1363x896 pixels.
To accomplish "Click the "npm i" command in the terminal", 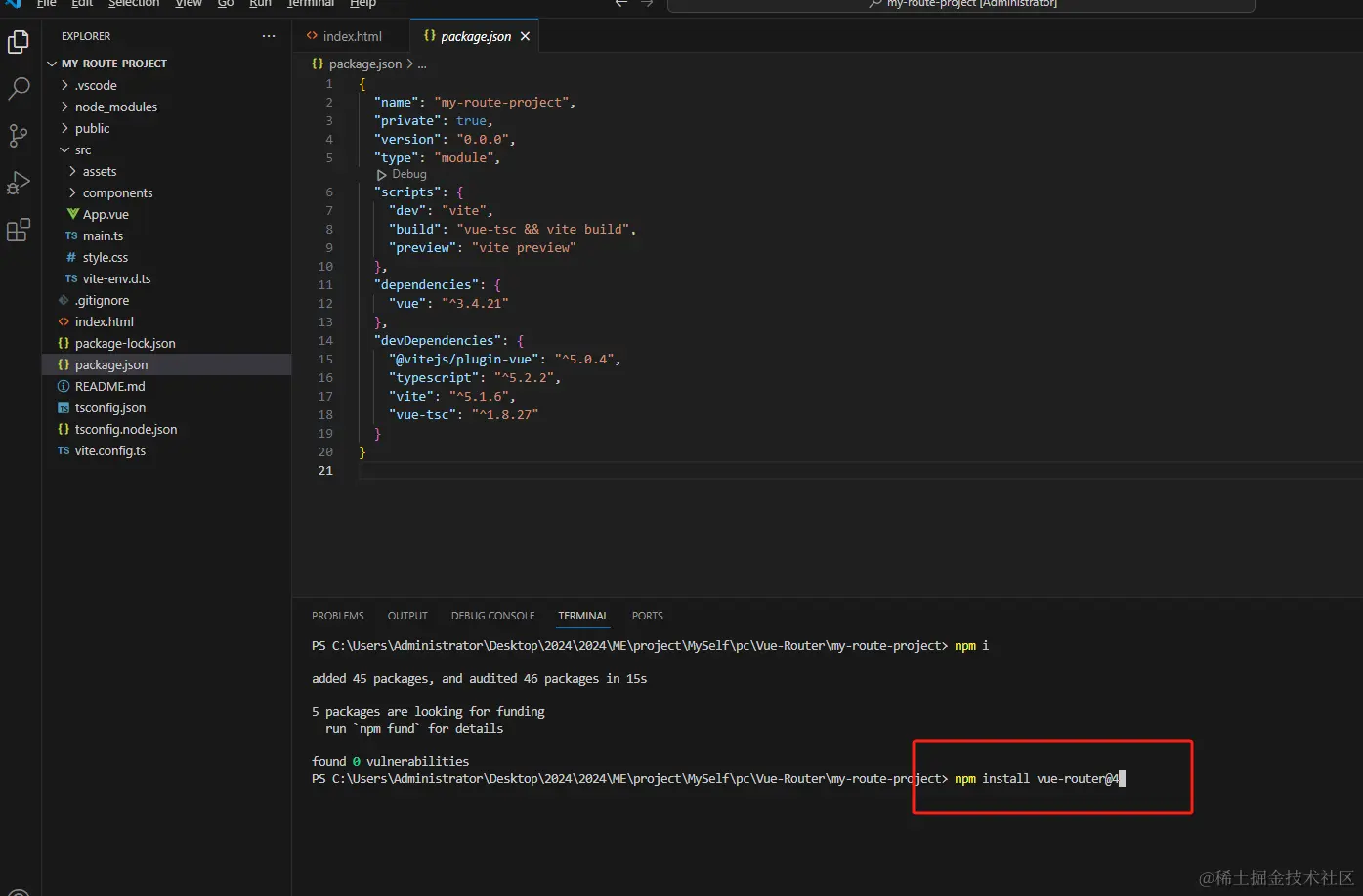I will click(971, 645).
